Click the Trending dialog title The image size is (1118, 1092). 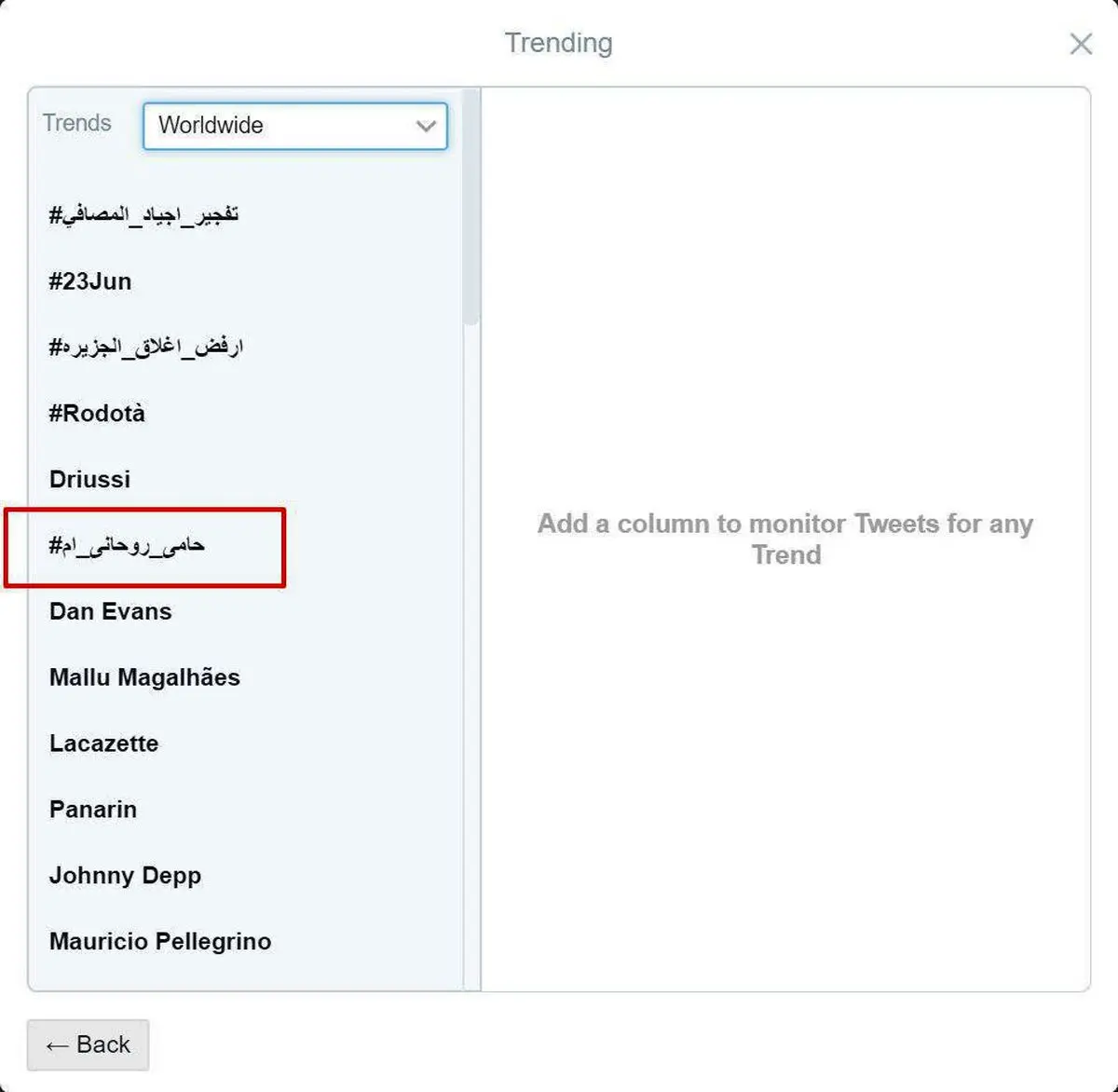[559, 43]
